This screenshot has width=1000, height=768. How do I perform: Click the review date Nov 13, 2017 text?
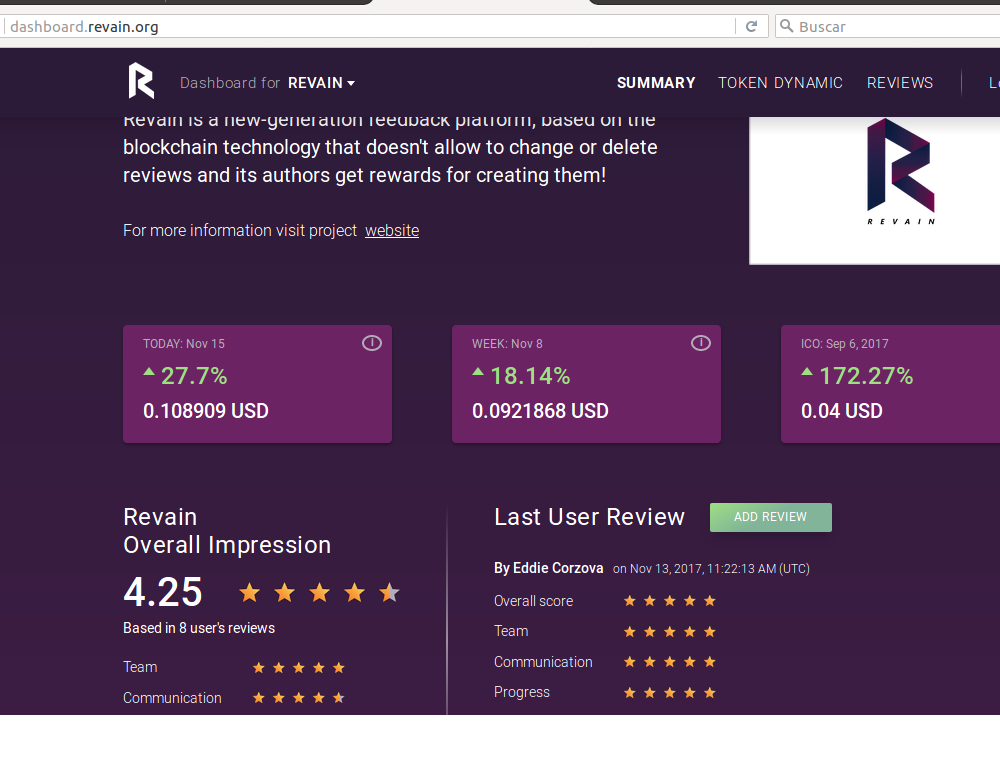[x=711, y=569]
